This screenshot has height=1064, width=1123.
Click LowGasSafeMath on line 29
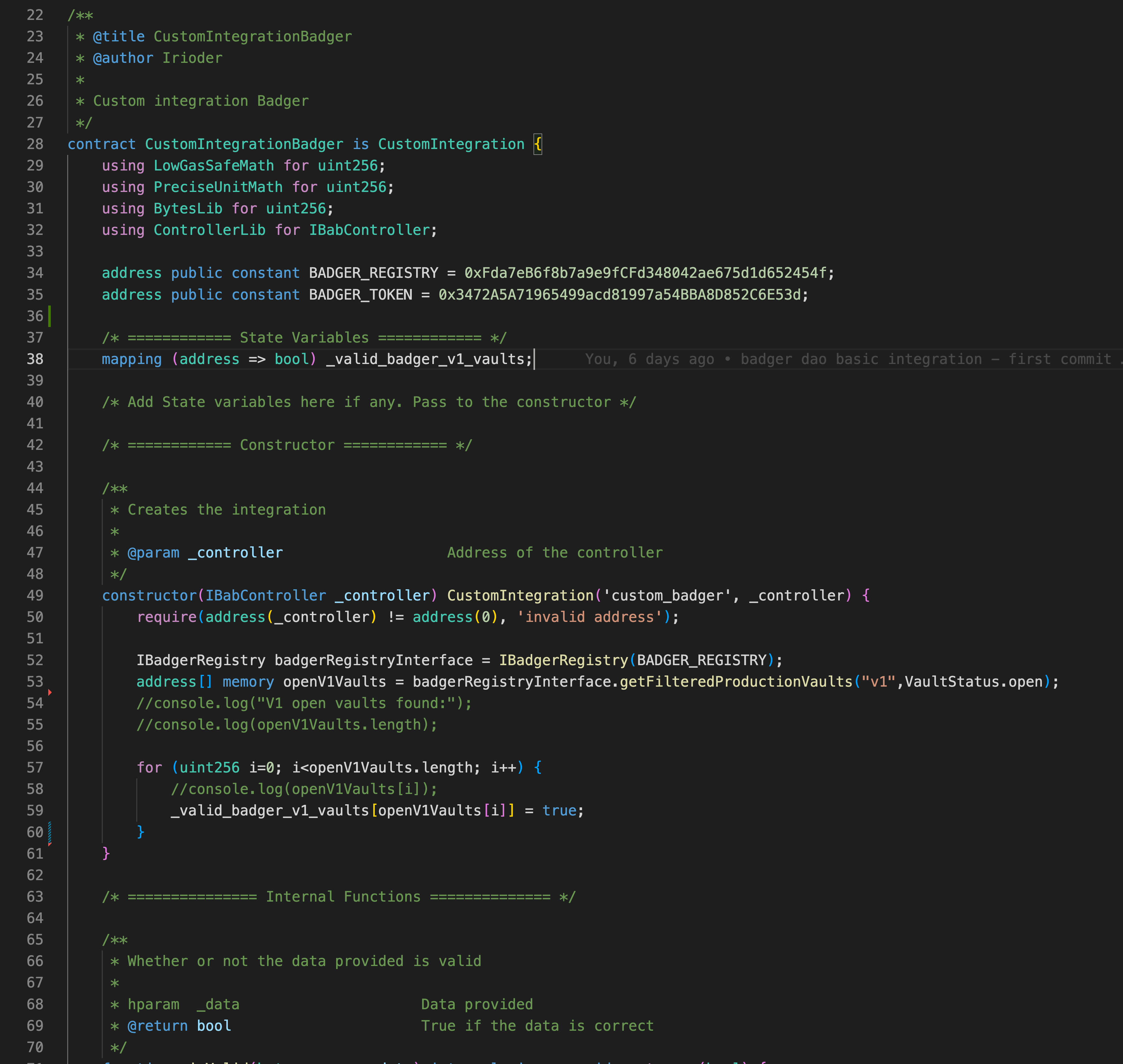point(214,166)
